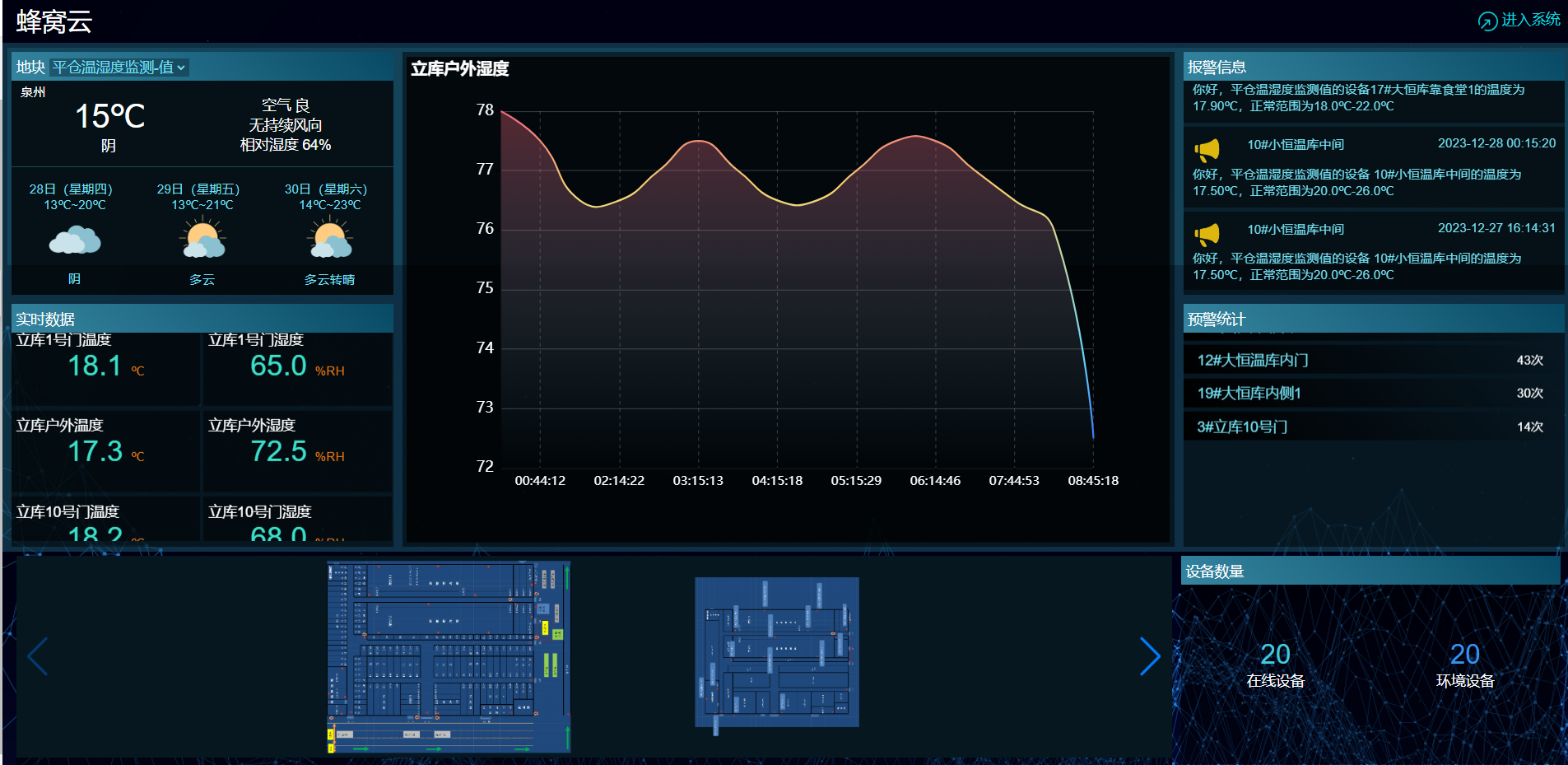Click the 17#大恒库靠食堂1 alarm message

pyautogui.click(x=1359, y=97)
